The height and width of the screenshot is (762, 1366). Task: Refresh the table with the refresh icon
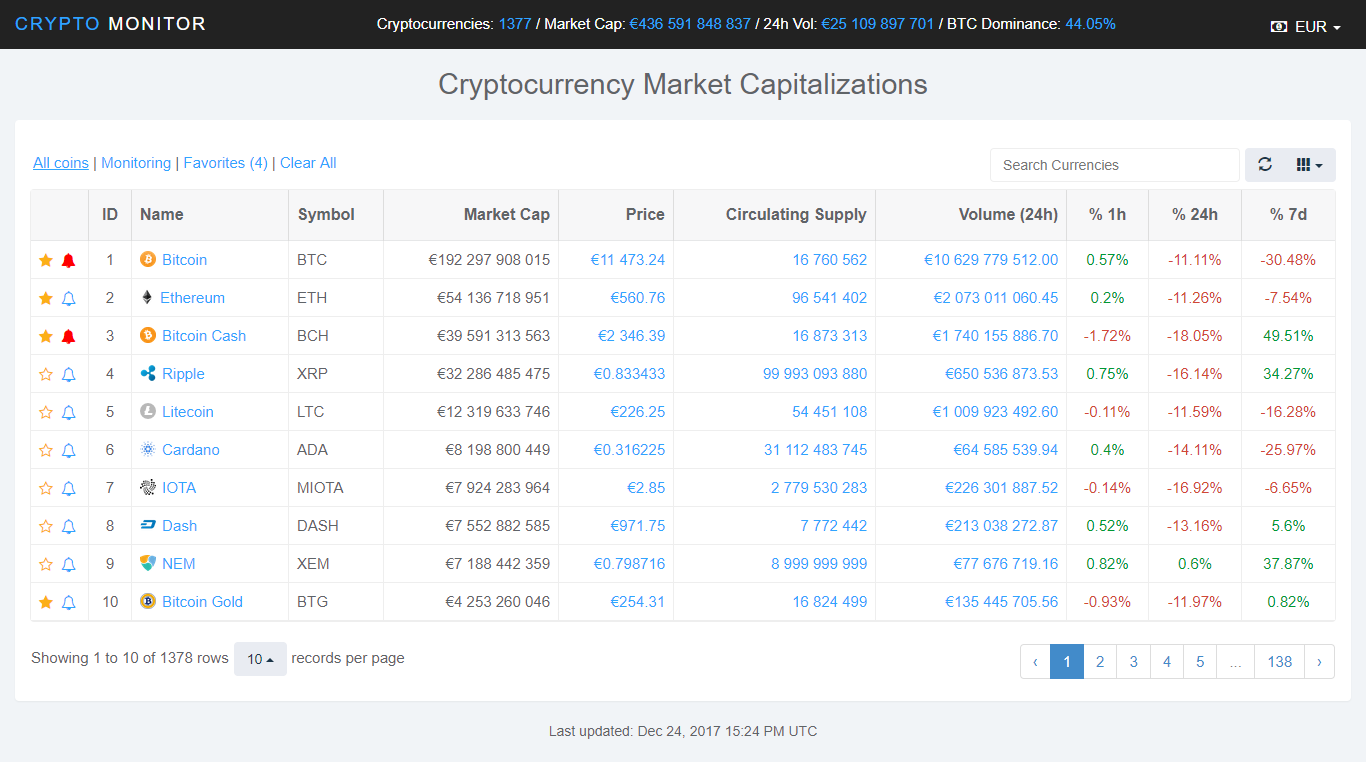(1265, 165)
